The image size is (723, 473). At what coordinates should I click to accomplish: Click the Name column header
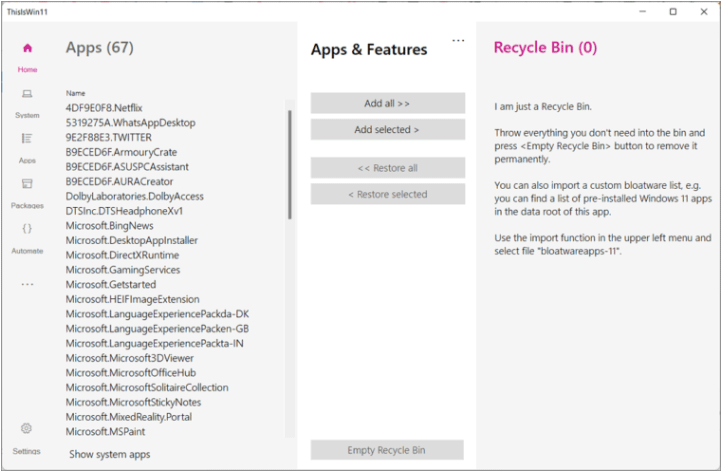[x=76, y=93]
